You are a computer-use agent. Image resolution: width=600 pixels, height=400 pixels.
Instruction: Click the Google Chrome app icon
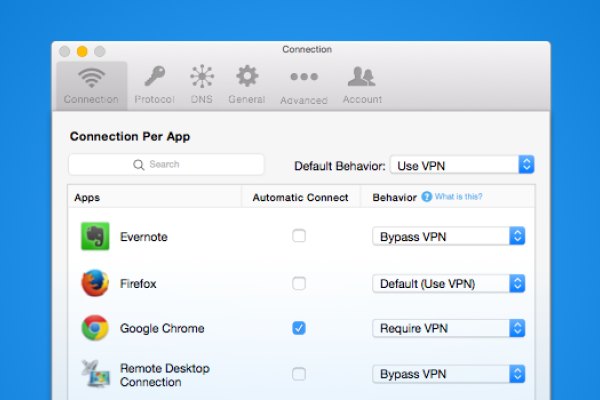pos(95,328)
